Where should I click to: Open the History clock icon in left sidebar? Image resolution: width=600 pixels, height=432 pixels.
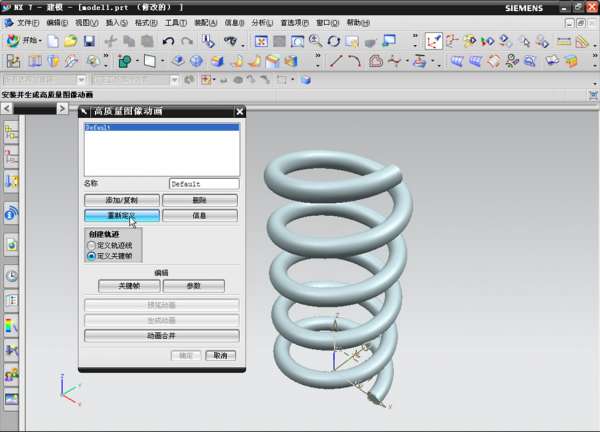[x=12, y=276]
